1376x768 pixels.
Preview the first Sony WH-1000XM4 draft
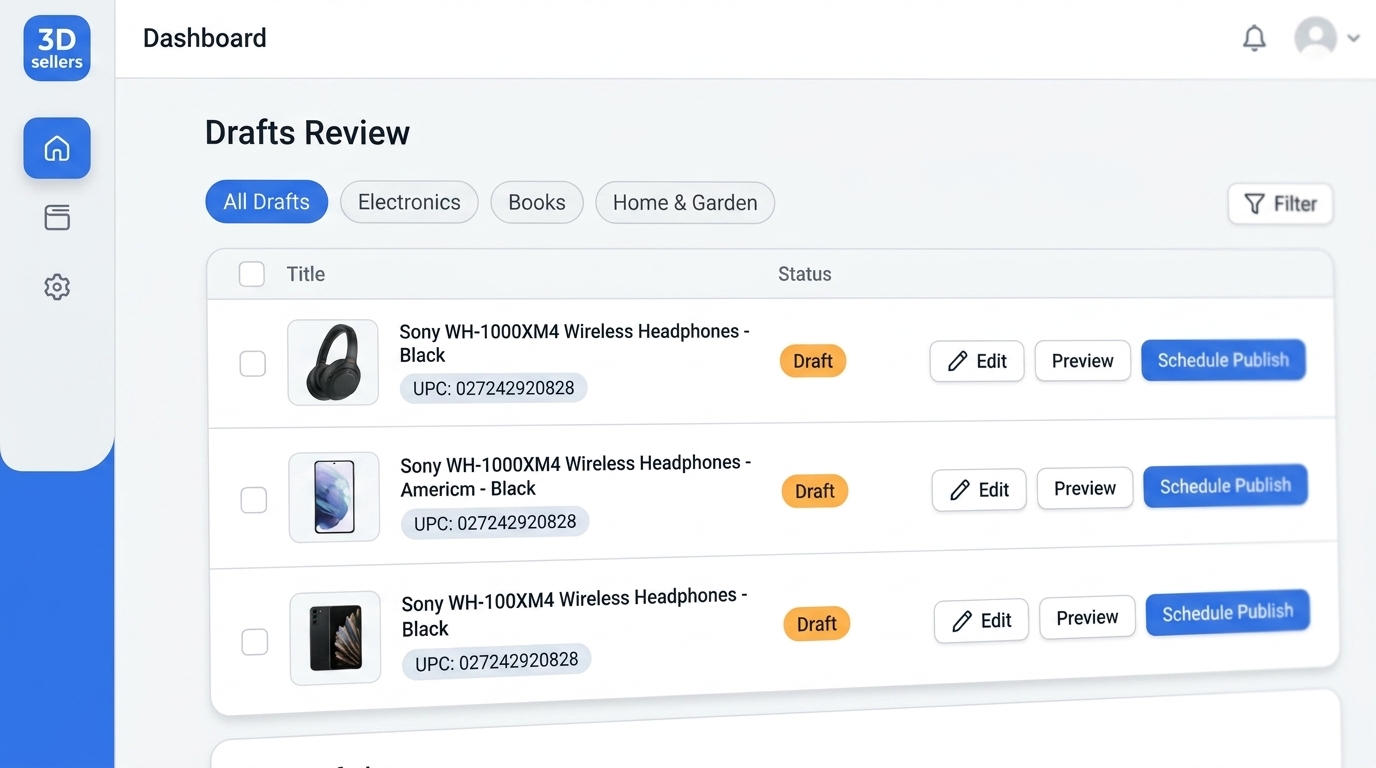1083,361
